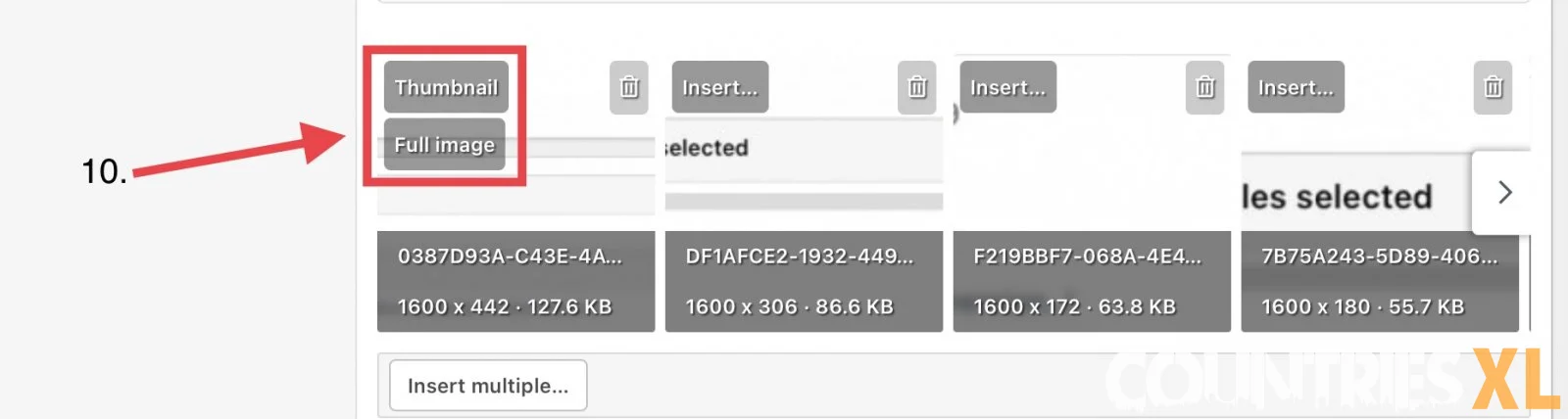Open Insert... on the F219BBF7-068A image
Screen dimensions: 1568x419
[x=1008, y=87]
